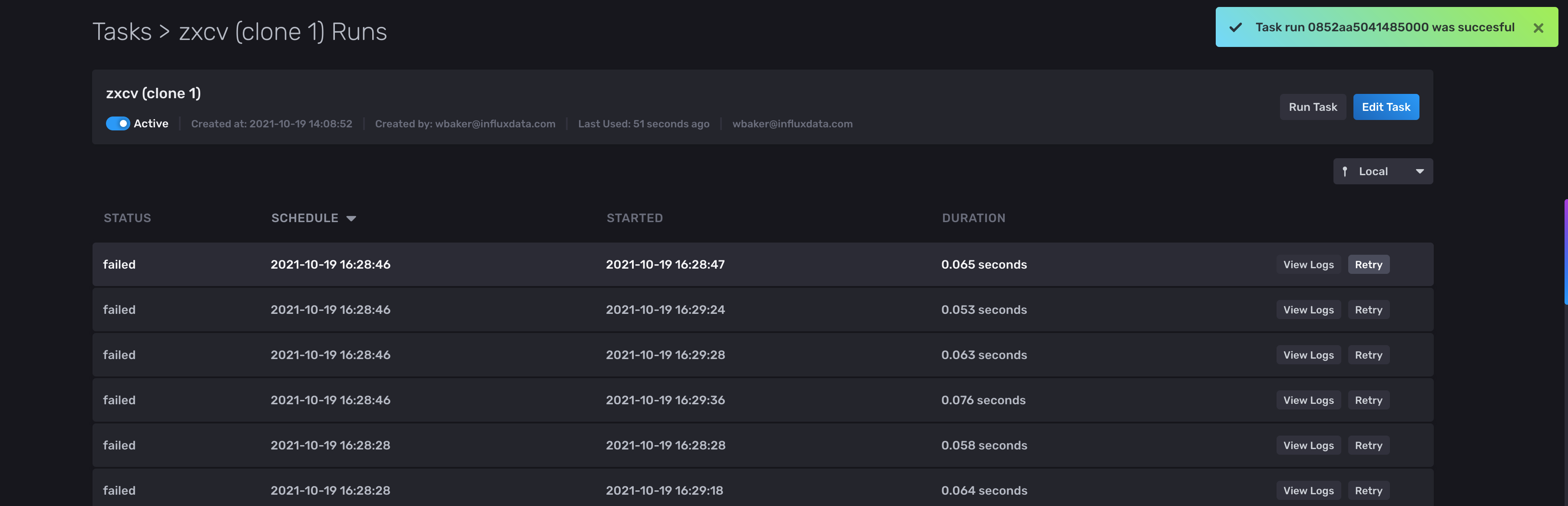Retry the topmost failed run
This screenshot has width=1568, height=506.
point(1368,264)
